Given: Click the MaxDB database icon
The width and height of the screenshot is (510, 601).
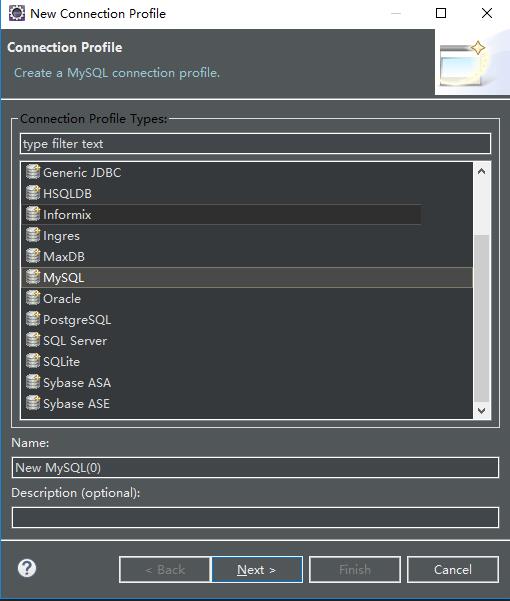Looking at the screenshot, I should click(x=33, y=256).
